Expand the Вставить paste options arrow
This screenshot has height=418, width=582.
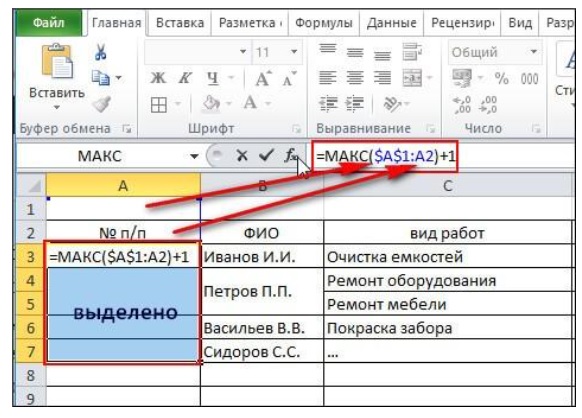click(56, 108)
